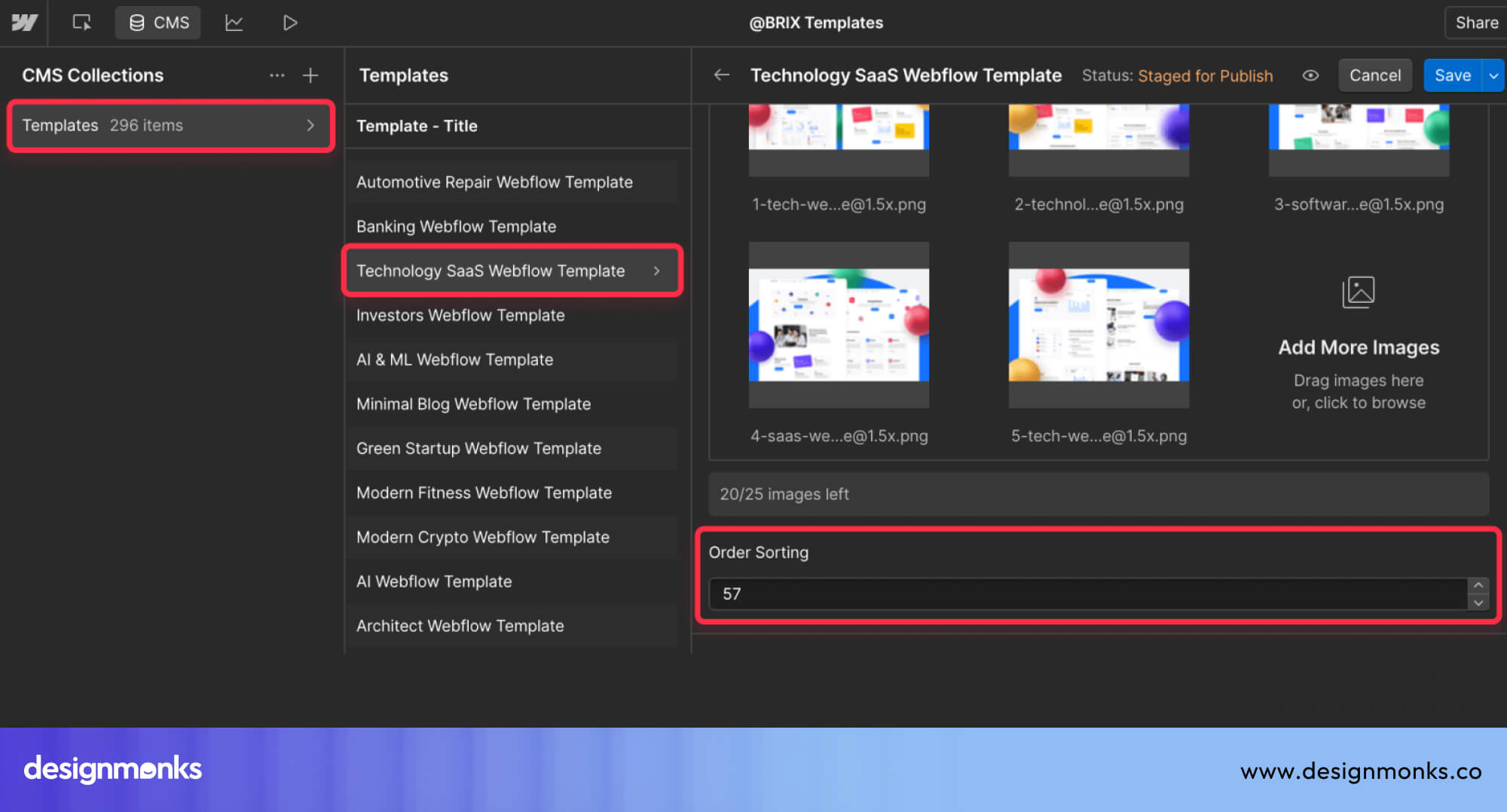Select AI Webflow Template
This screenshot has width=1507, height=812.
[512, 582]
